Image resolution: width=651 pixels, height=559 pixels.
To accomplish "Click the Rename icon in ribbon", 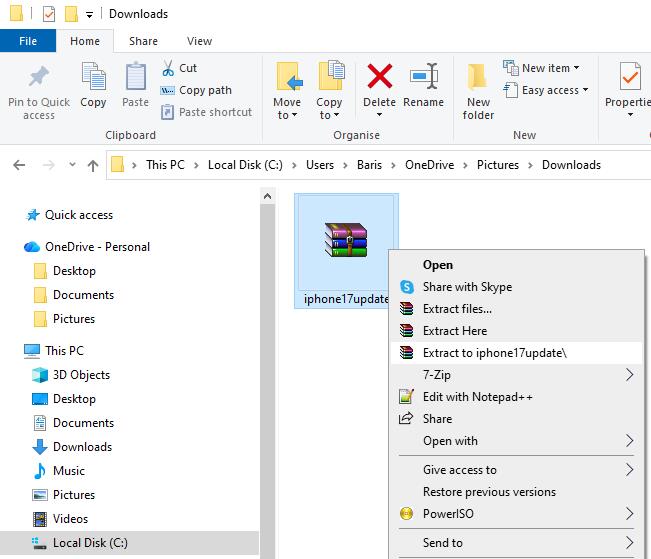I will 423,78.
